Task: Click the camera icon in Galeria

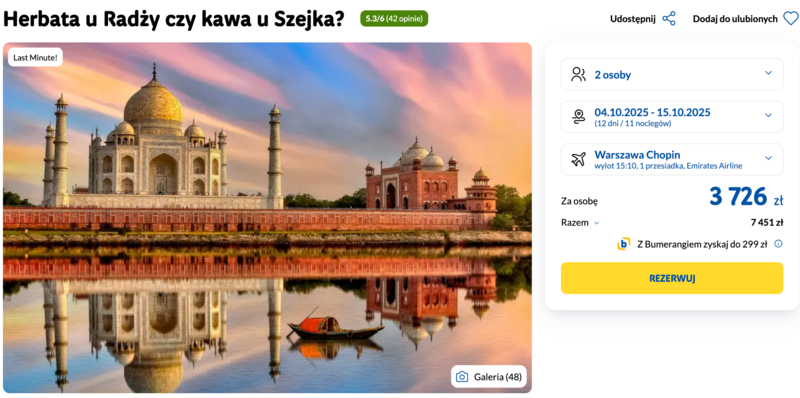Action: [462, 377]
